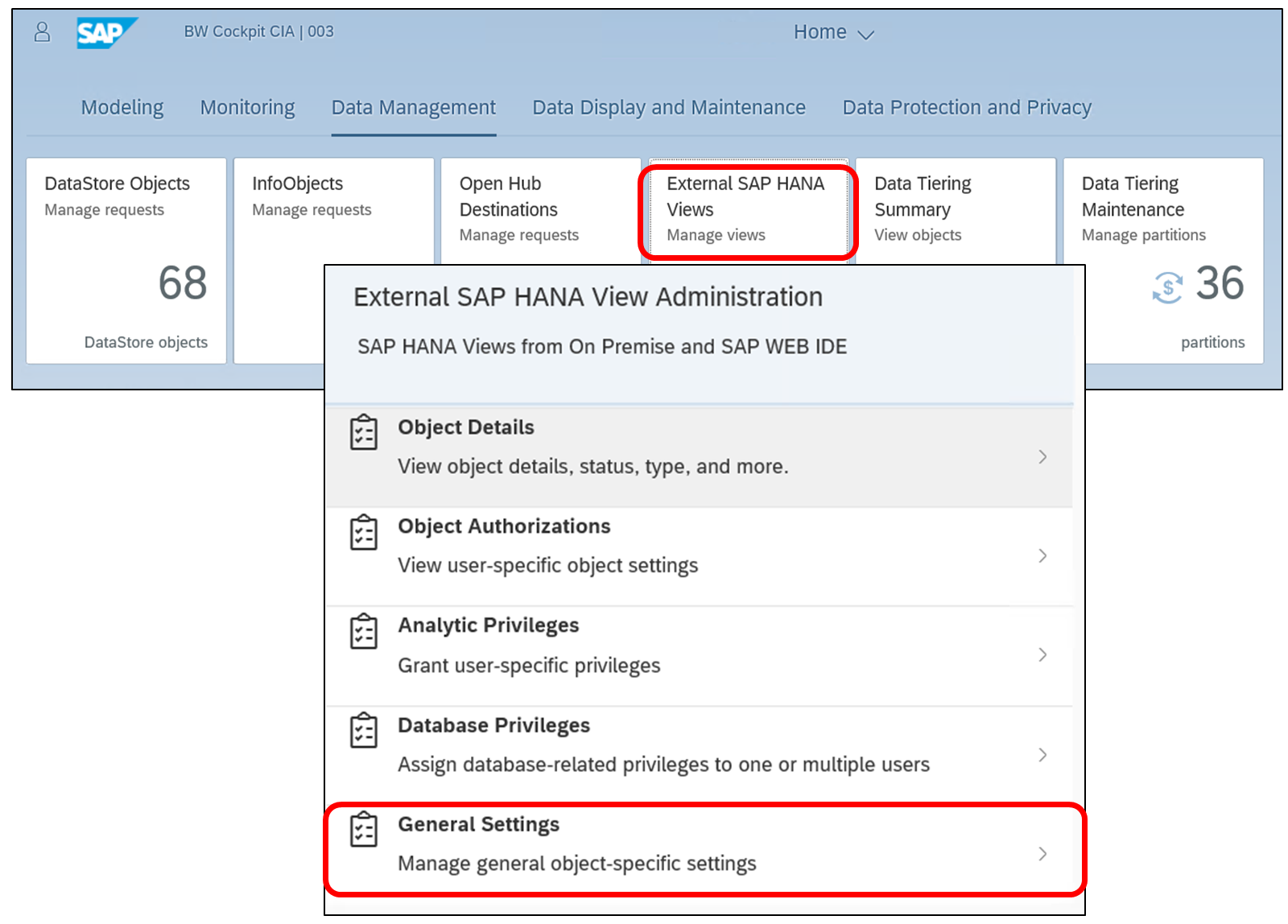Expand the Home dropdown arrow
Viewport: 1288px width, 924px height.
[865, 35]
